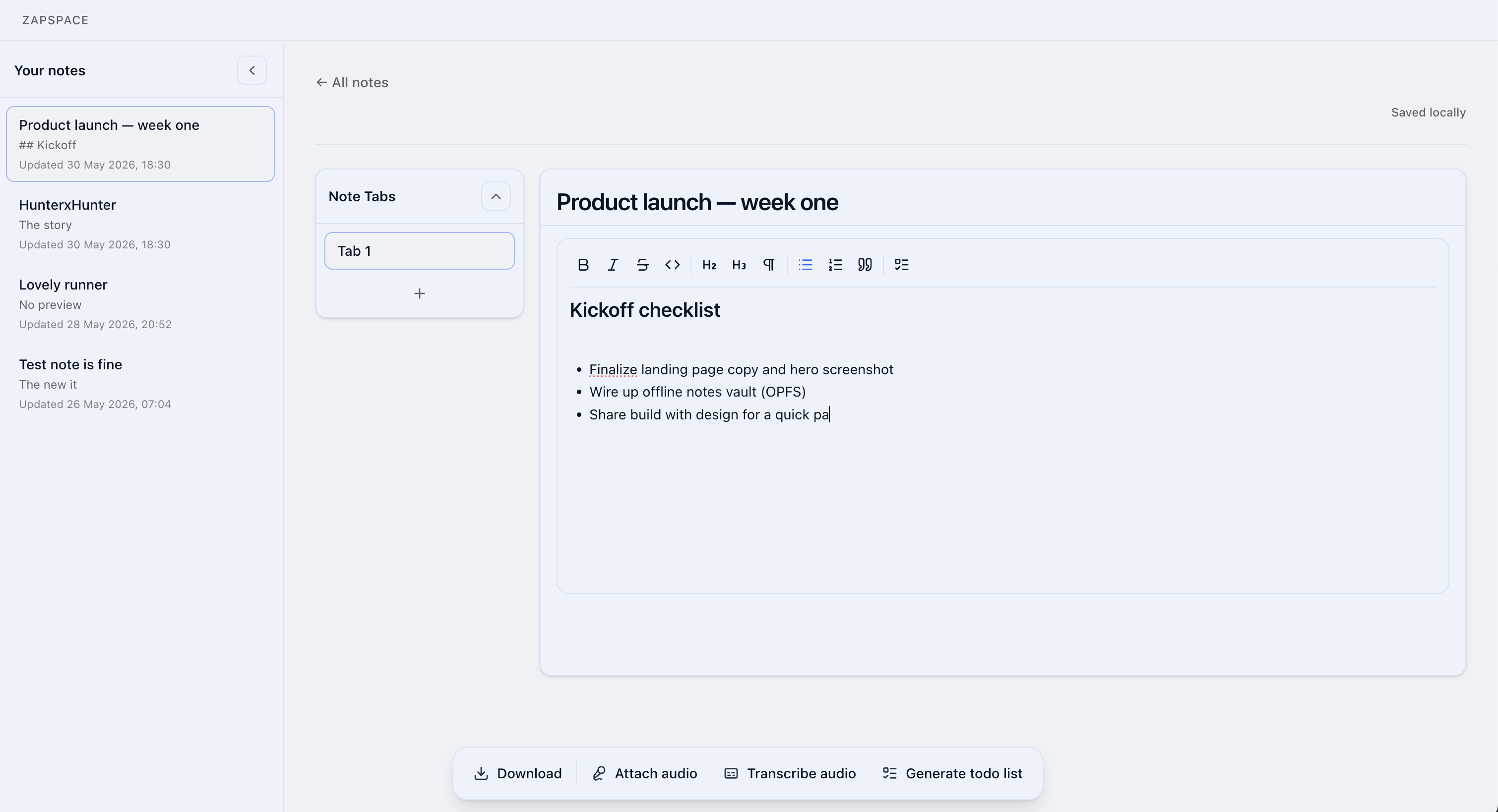Screen dimensions: 1498x812
Task: Set the block to Heading 2
Action: (x=709, y=265)
